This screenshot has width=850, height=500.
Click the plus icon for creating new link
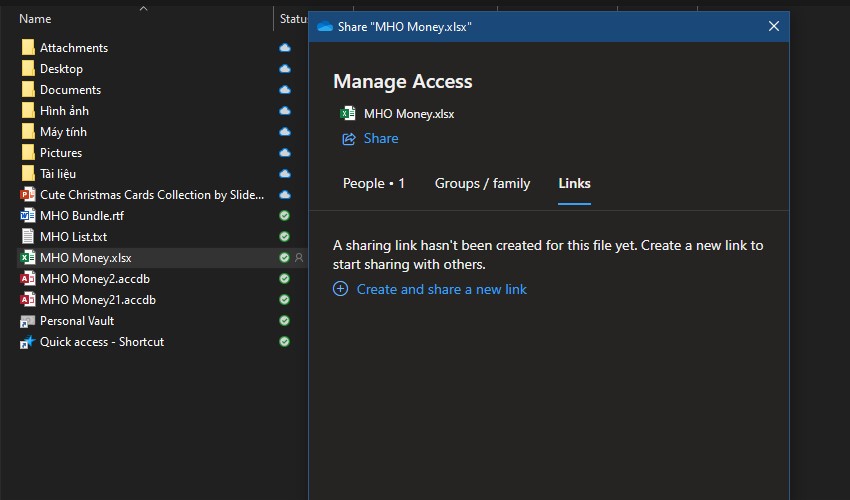coord(340,289)
